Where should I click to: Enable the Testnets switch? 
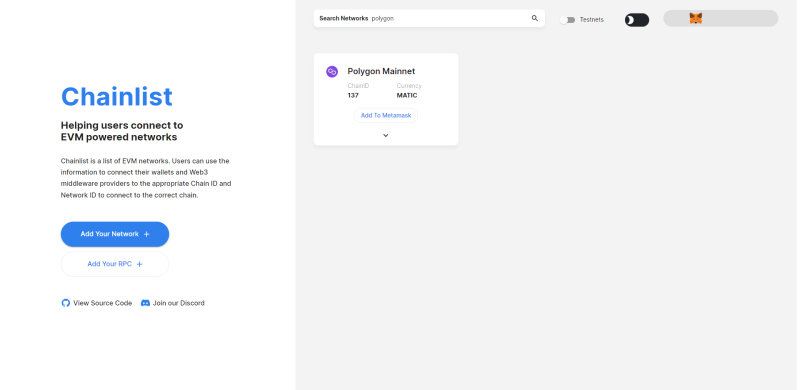567,20
